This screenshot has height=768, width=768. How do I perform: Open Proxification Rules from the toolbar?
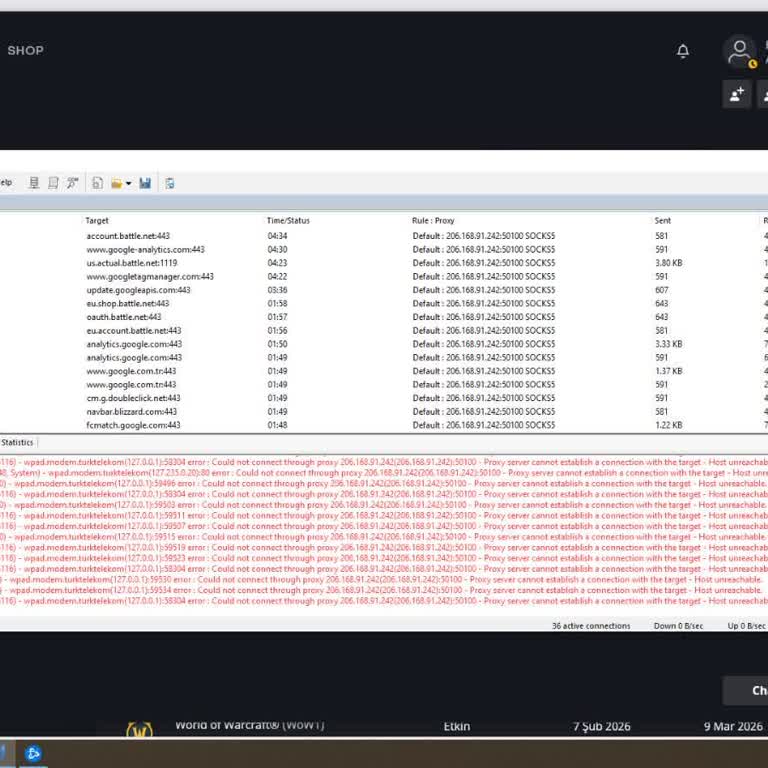(53, 183)
